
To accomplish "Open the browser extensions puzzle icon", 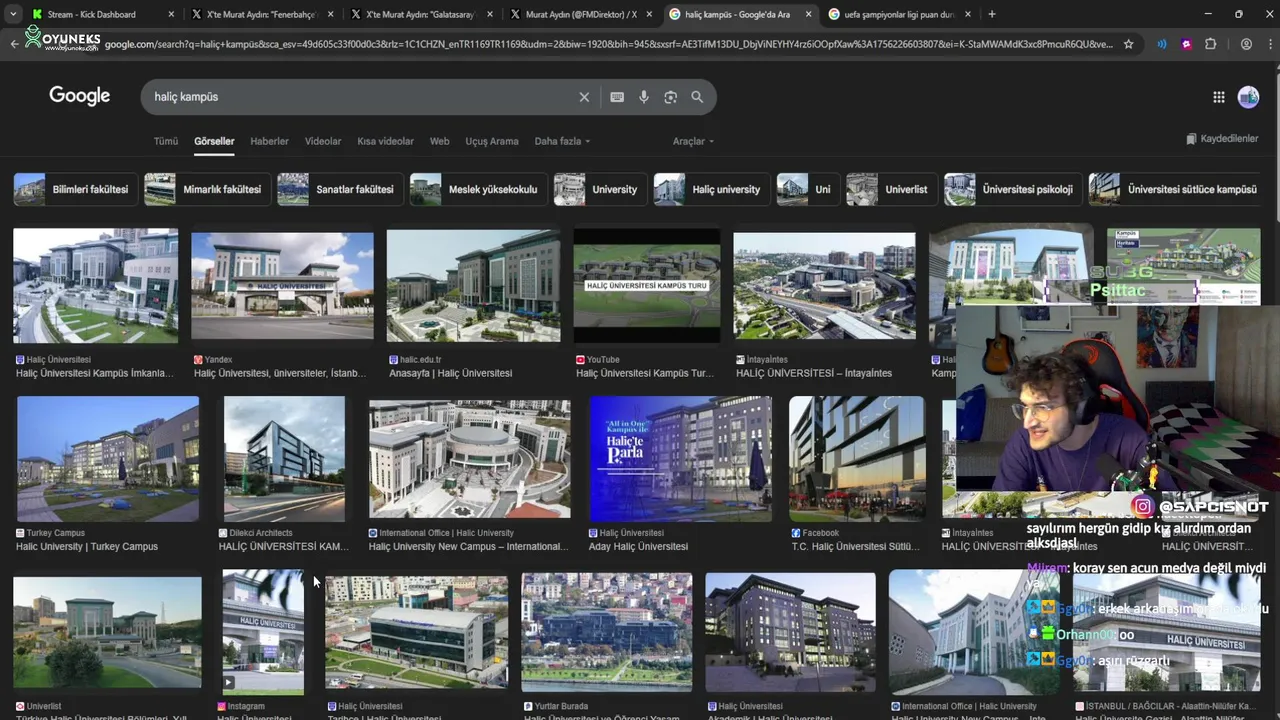I will point(1211,44).
